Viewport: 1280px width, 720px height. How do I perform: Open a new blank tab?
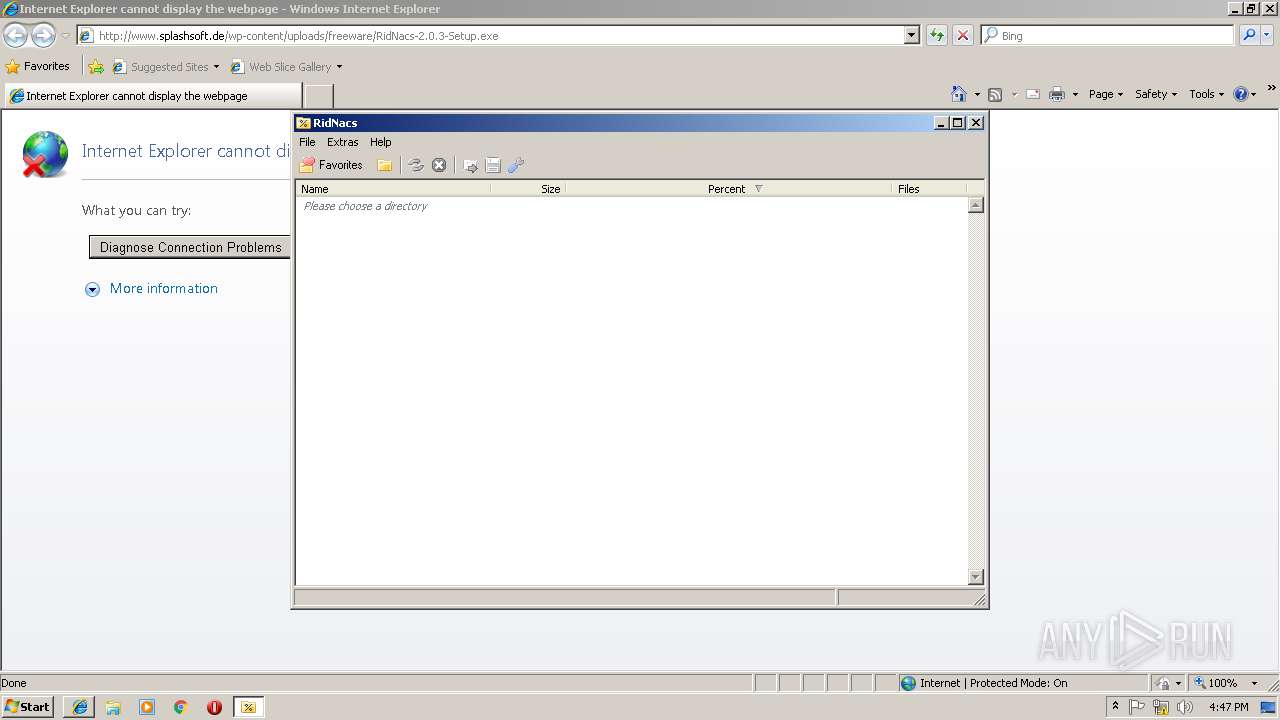[318, 96]
